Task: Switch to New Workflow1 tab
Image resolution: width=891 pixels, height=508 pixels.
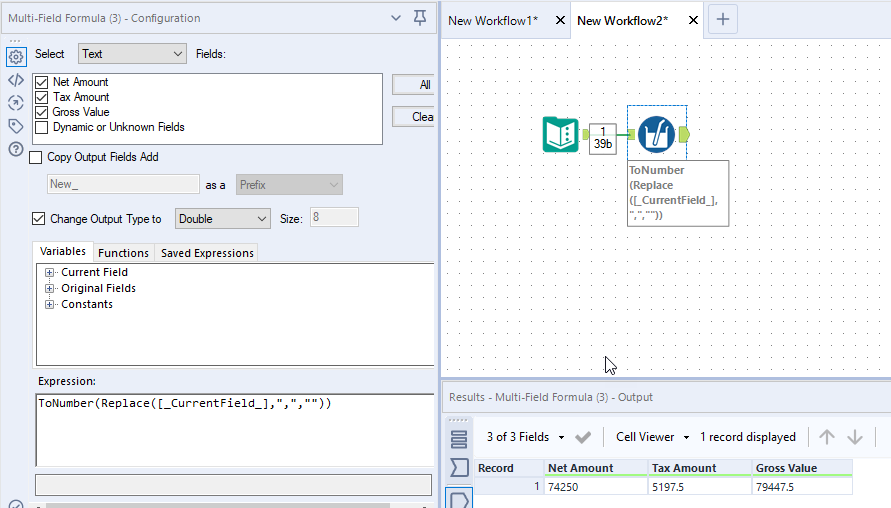Action: click(493, 21)
